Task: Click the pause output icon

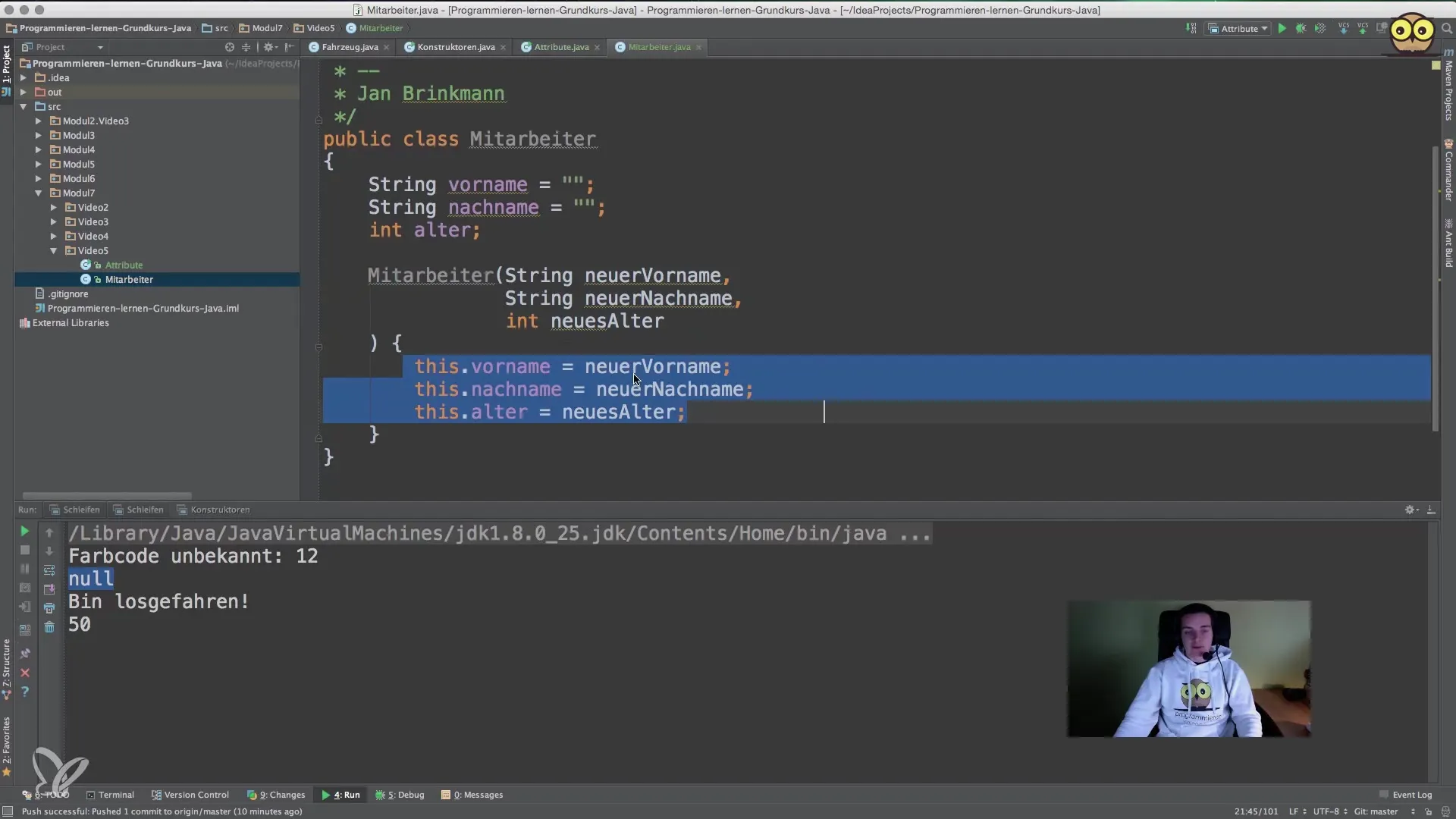Action: click(24, 569)
